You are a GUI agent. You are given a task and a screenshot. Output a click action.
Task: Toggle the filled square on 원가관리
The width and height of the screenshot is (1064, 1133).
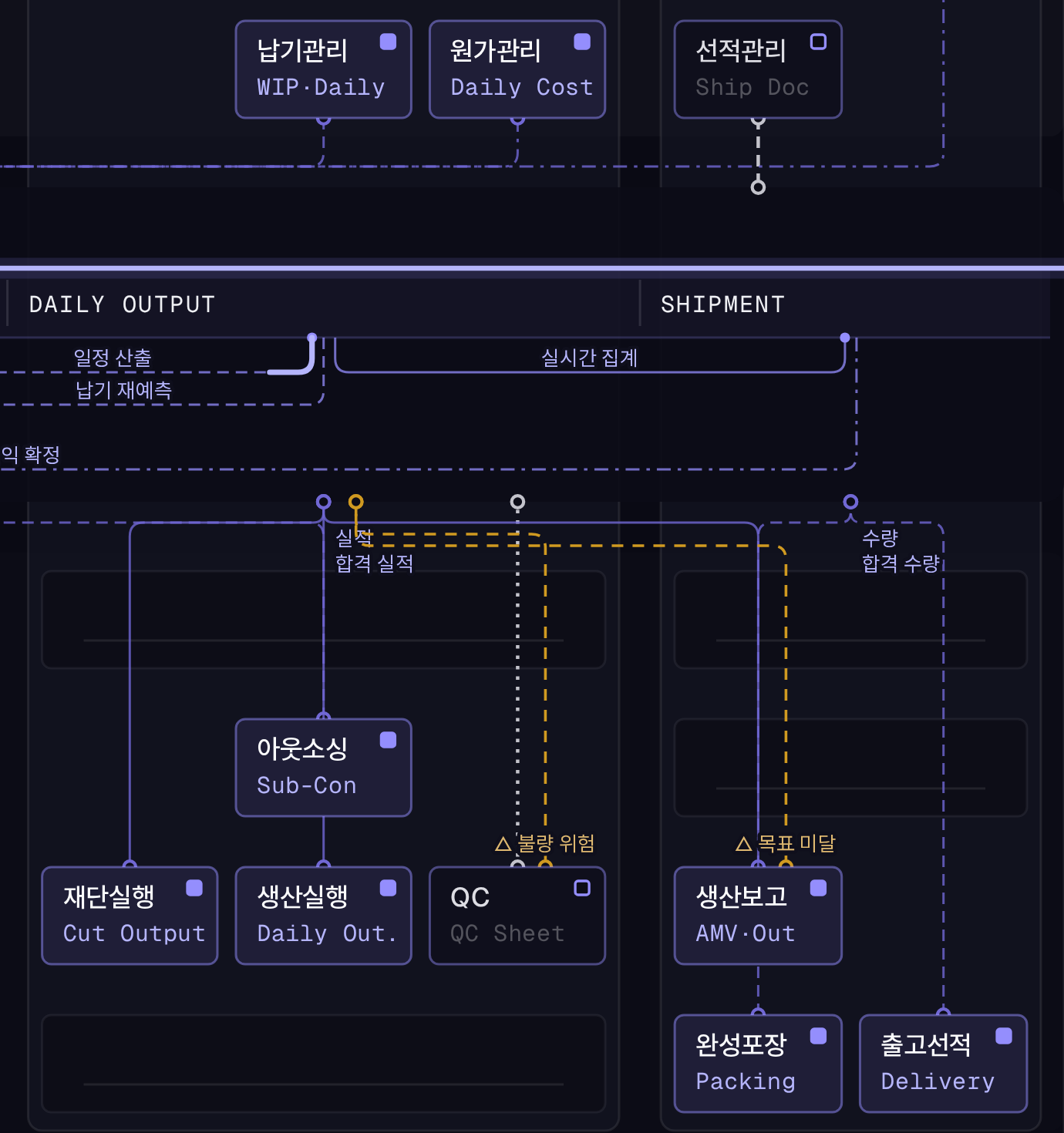582,42
